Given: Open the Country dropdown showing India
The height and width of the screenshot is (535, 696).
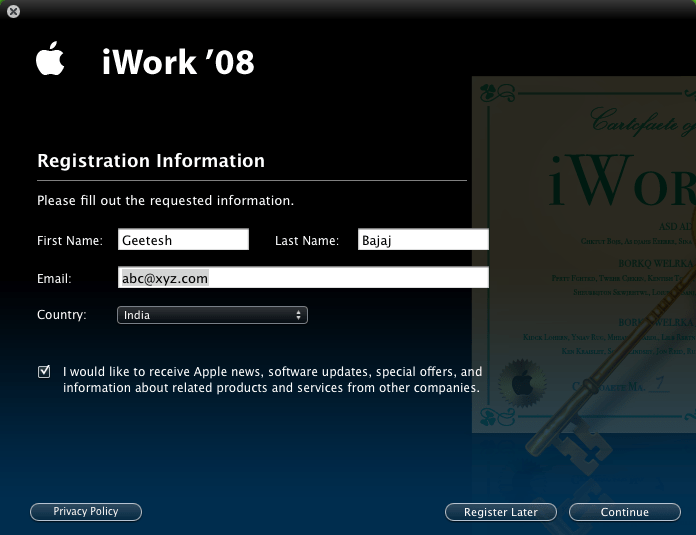Looking at the screenshot, I should pos(212,315).
